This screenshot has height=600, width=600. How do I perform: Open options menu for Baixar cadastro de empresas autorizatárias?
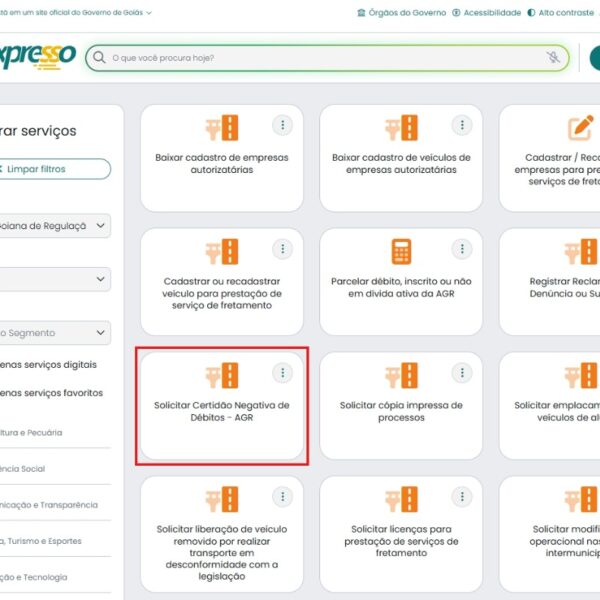coord(282,125)
